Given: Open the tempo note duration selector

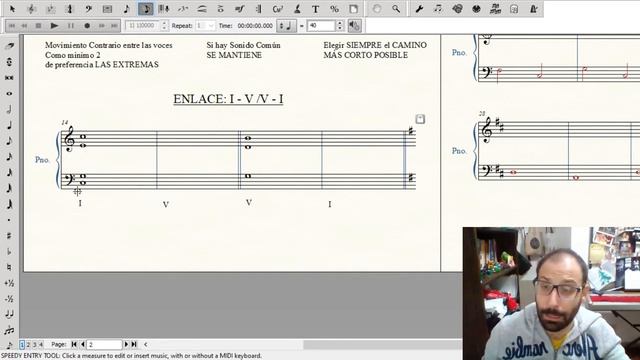Looking at the screenshot, I should coord(286,26).
